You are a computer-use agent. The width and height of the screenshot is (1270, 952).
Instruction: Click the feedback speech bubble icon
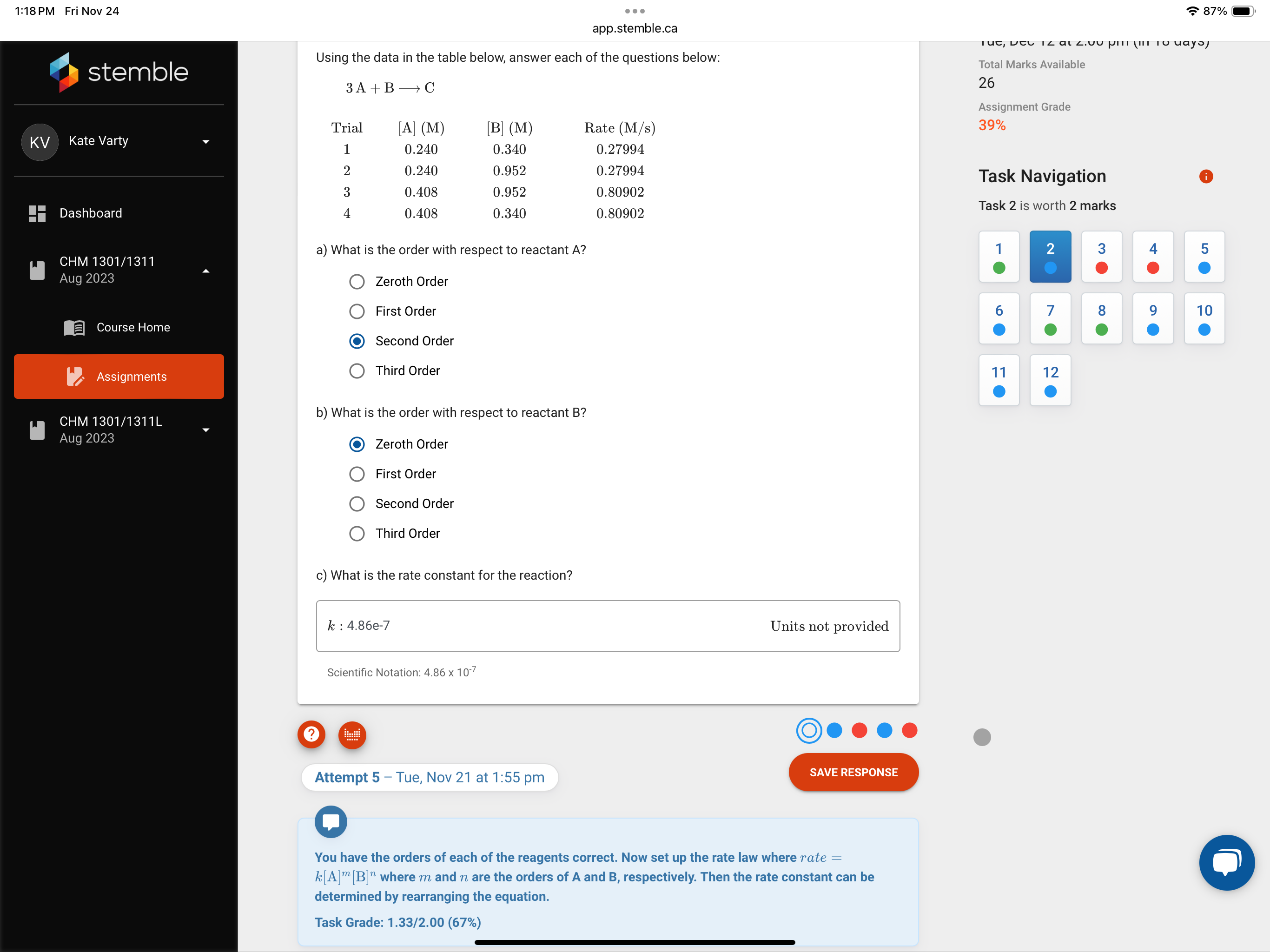click(x=331, y=822)
